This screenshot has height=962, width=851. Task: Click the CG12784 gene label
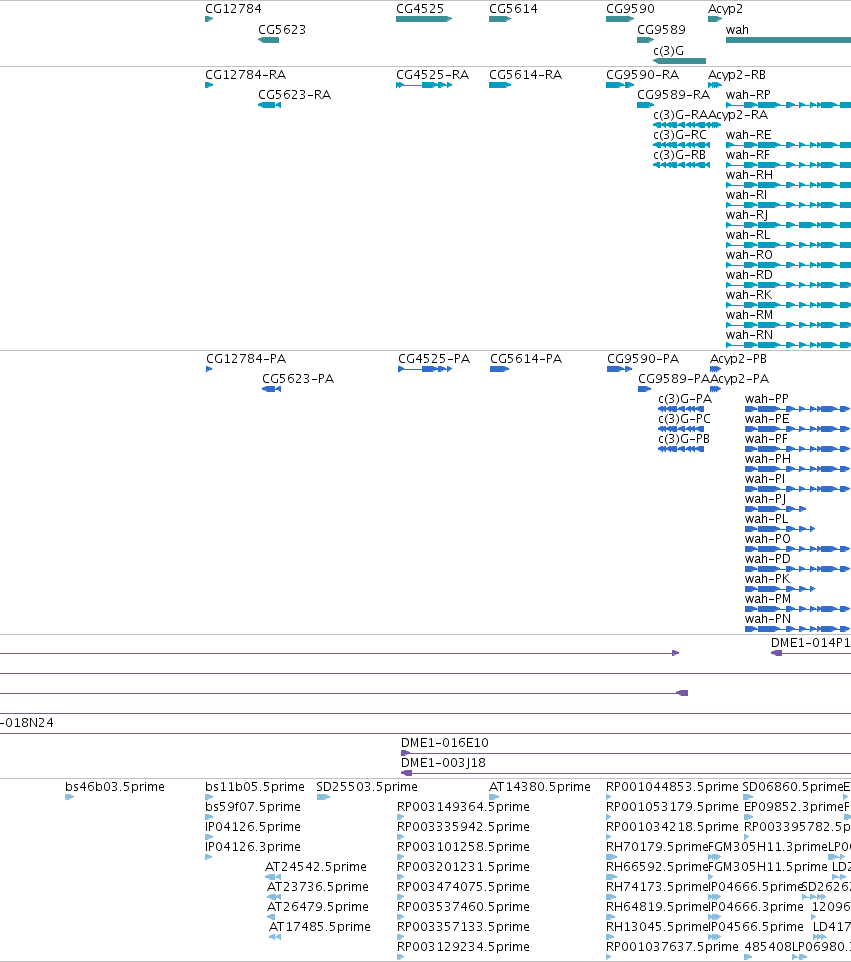click(x=233, y=9)
